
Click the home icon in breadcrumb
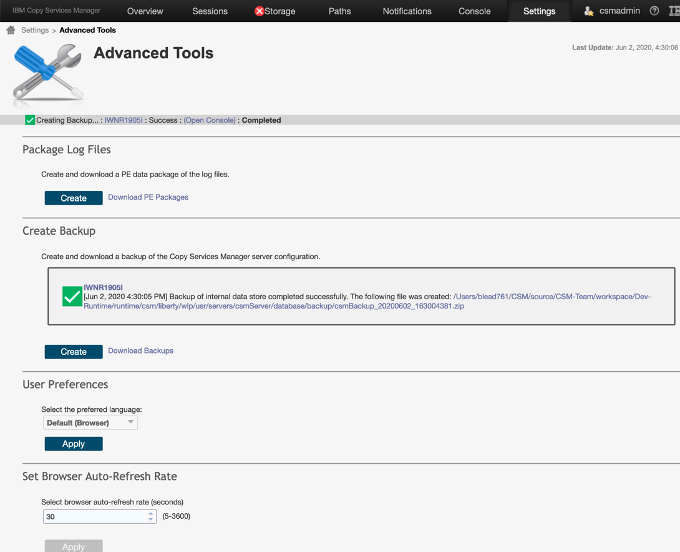coord(11,30)
